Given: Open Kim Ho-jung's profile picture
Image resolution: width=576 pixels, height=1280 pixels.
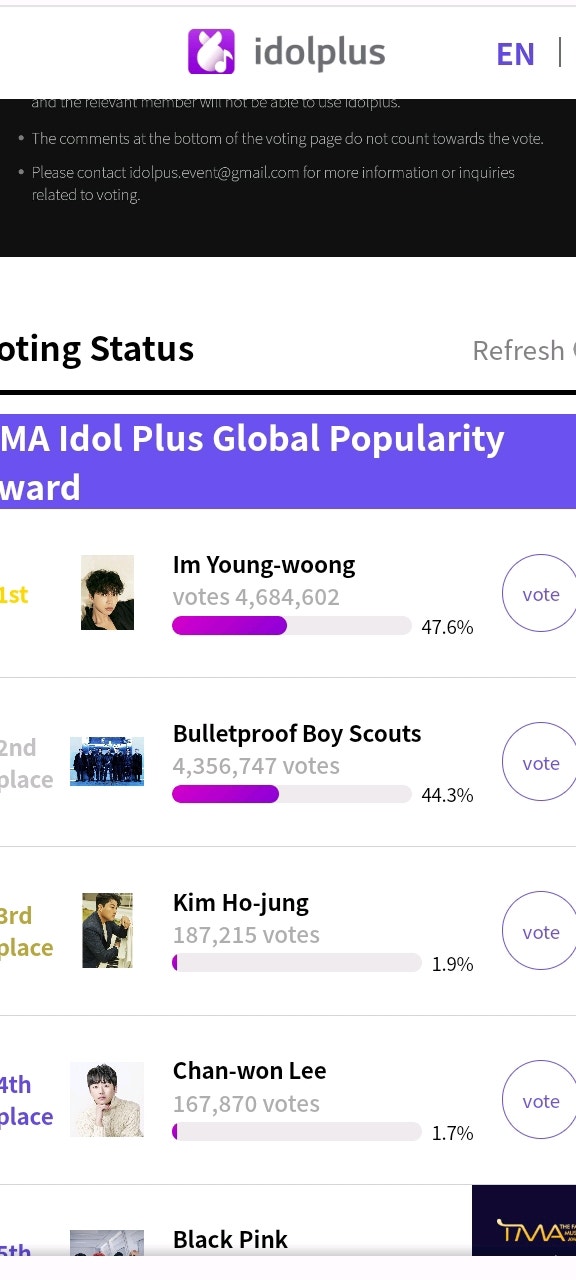Looking at the screenshot, I should (107, 930).
